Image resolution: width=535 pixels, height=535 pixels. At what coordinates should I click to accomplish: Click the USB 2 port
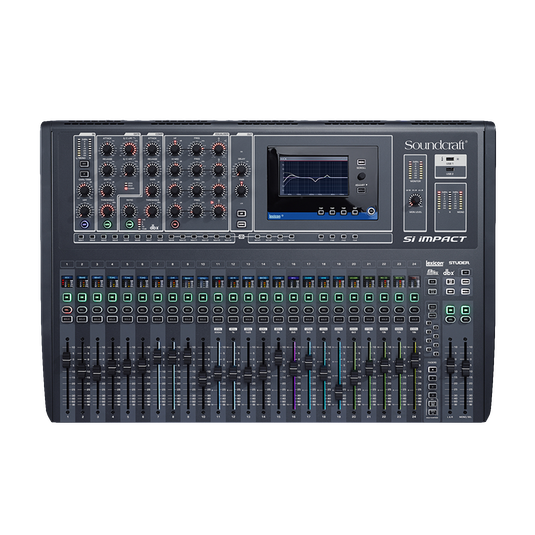point(450,170)
